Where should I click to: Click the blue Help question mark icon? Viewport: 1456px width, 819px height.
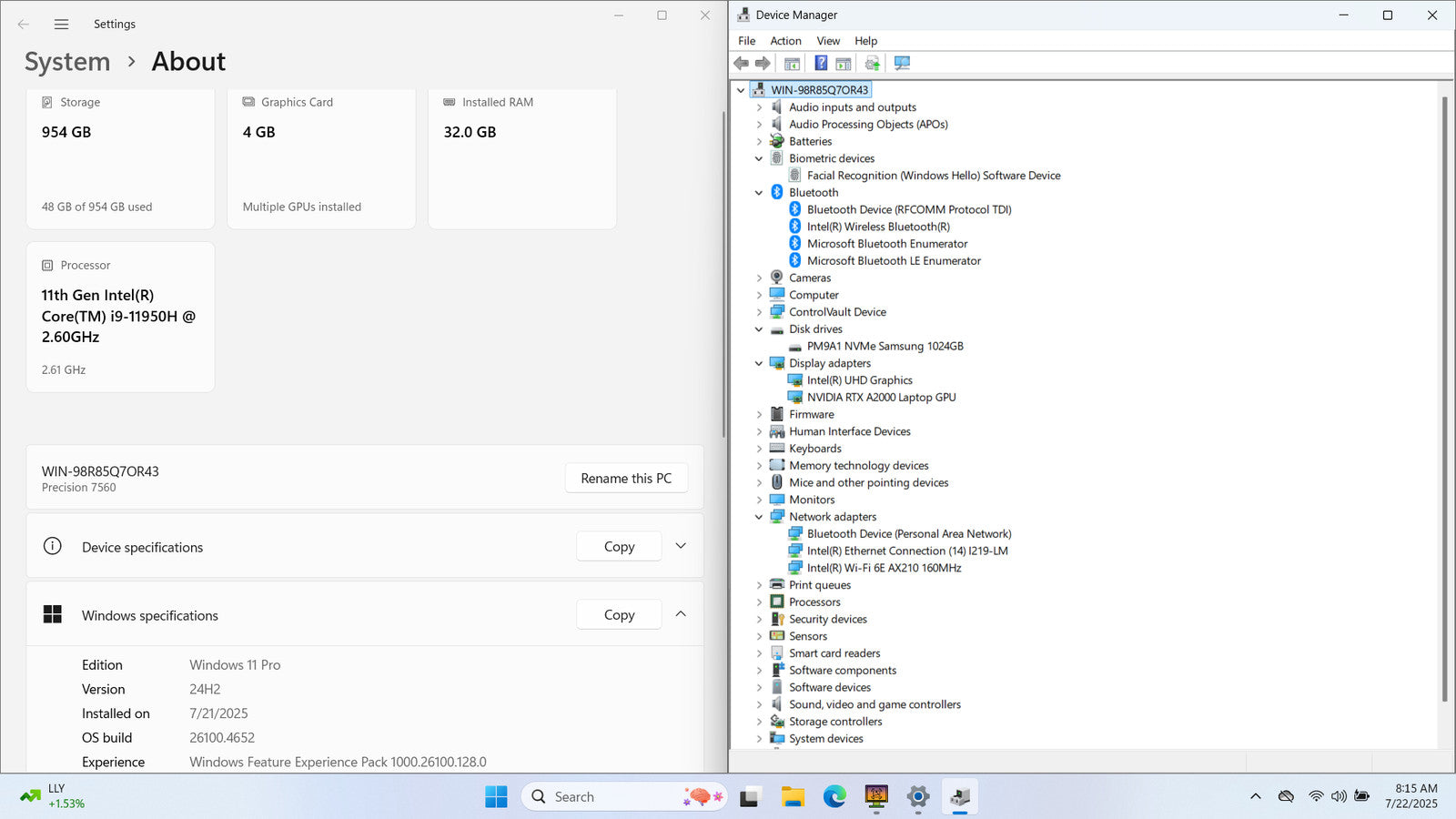coord(821,64)
